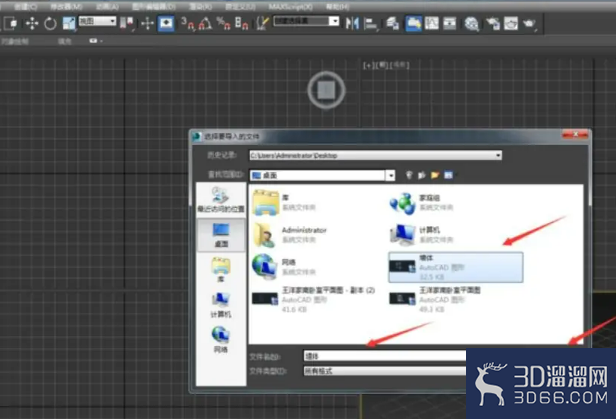Switch to the 填充 ribbon tab

(x=64, y=41)
